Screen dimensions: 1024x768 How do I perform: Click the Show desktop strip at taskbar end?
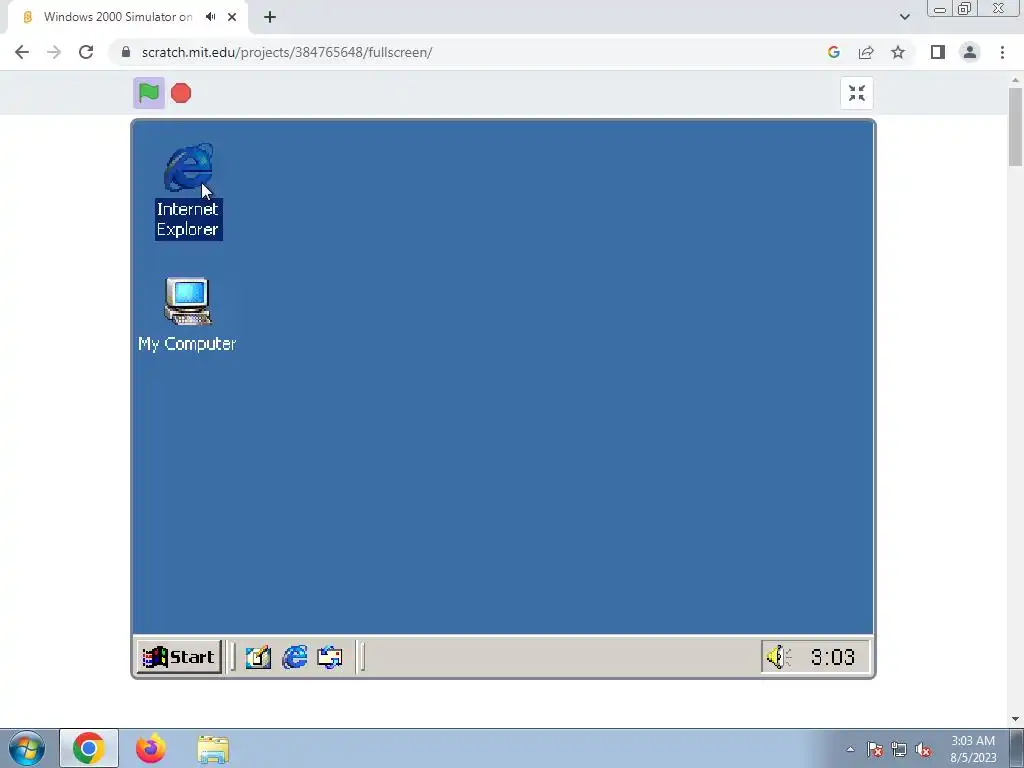tap(1017, 748)
